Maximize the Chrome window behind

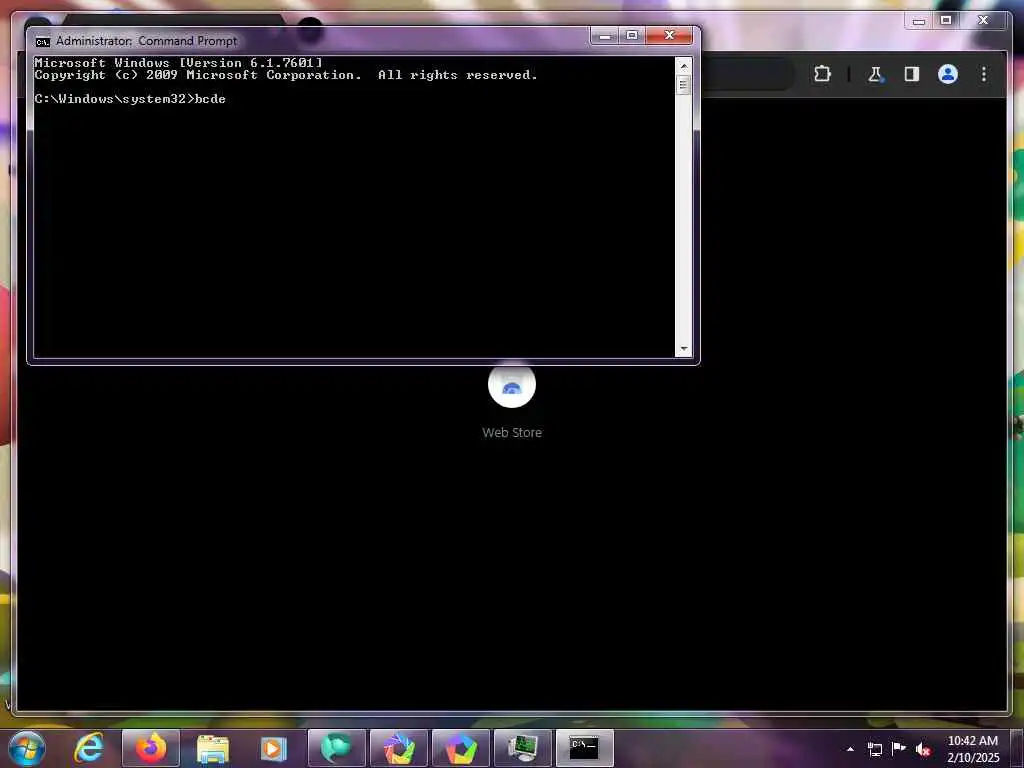click(x=946, y=21)
